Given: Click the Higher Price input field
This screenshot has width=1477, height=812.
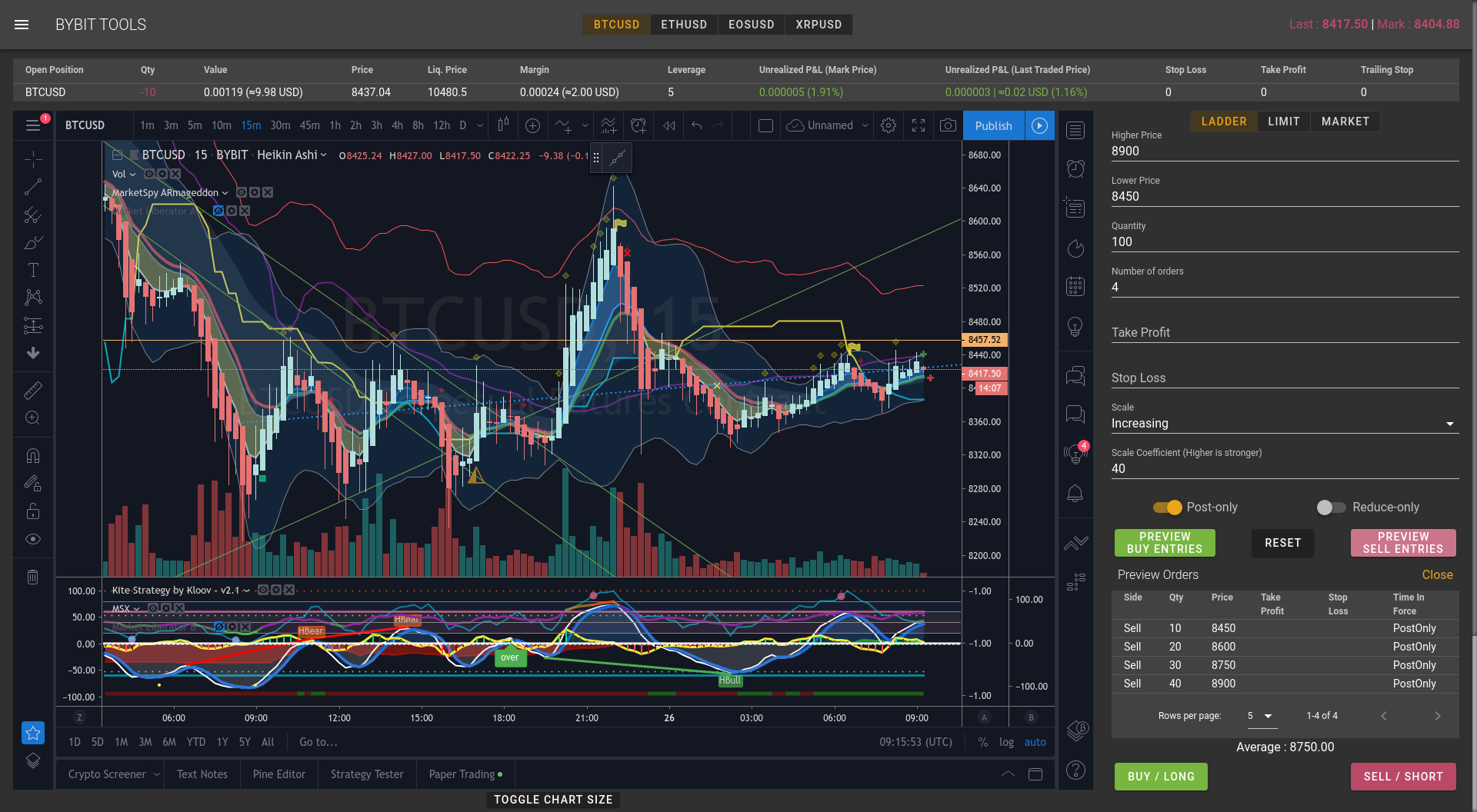Looking at the screenshot, I should [x=1285, y=151].
